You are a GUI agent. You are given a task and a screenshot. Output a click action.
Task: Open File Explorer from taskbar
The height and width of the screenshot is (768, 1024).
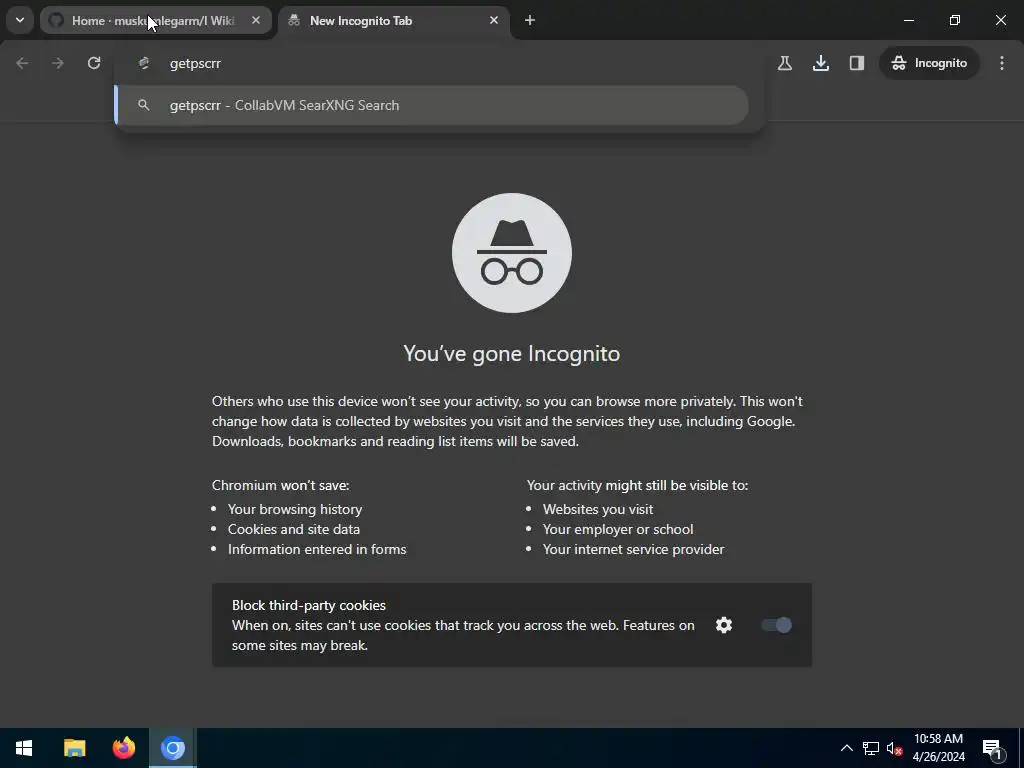coord(74,748)
